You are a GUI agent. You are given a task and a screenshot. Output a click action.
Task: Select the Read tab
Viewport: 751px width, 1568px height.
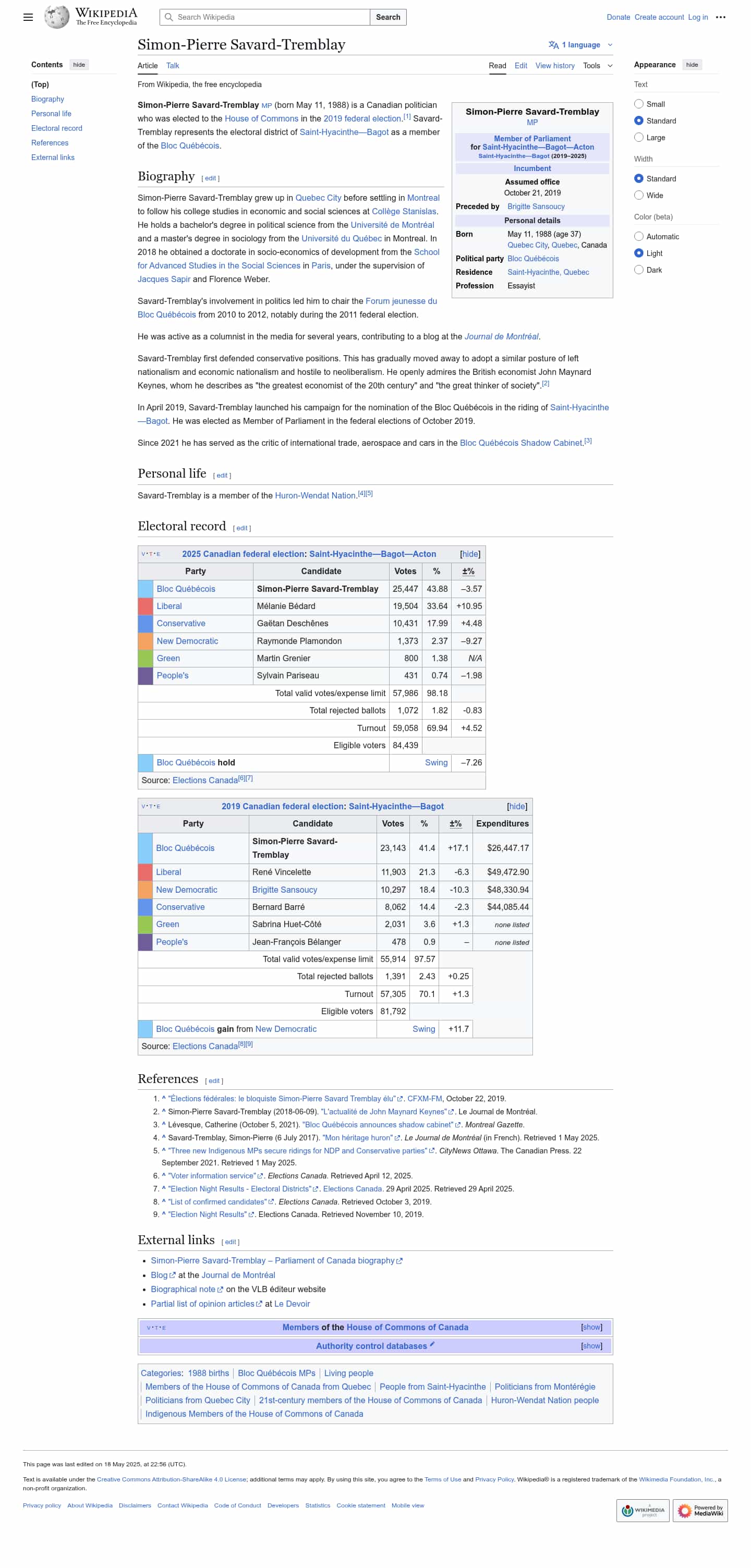click(x=496, y=66)
